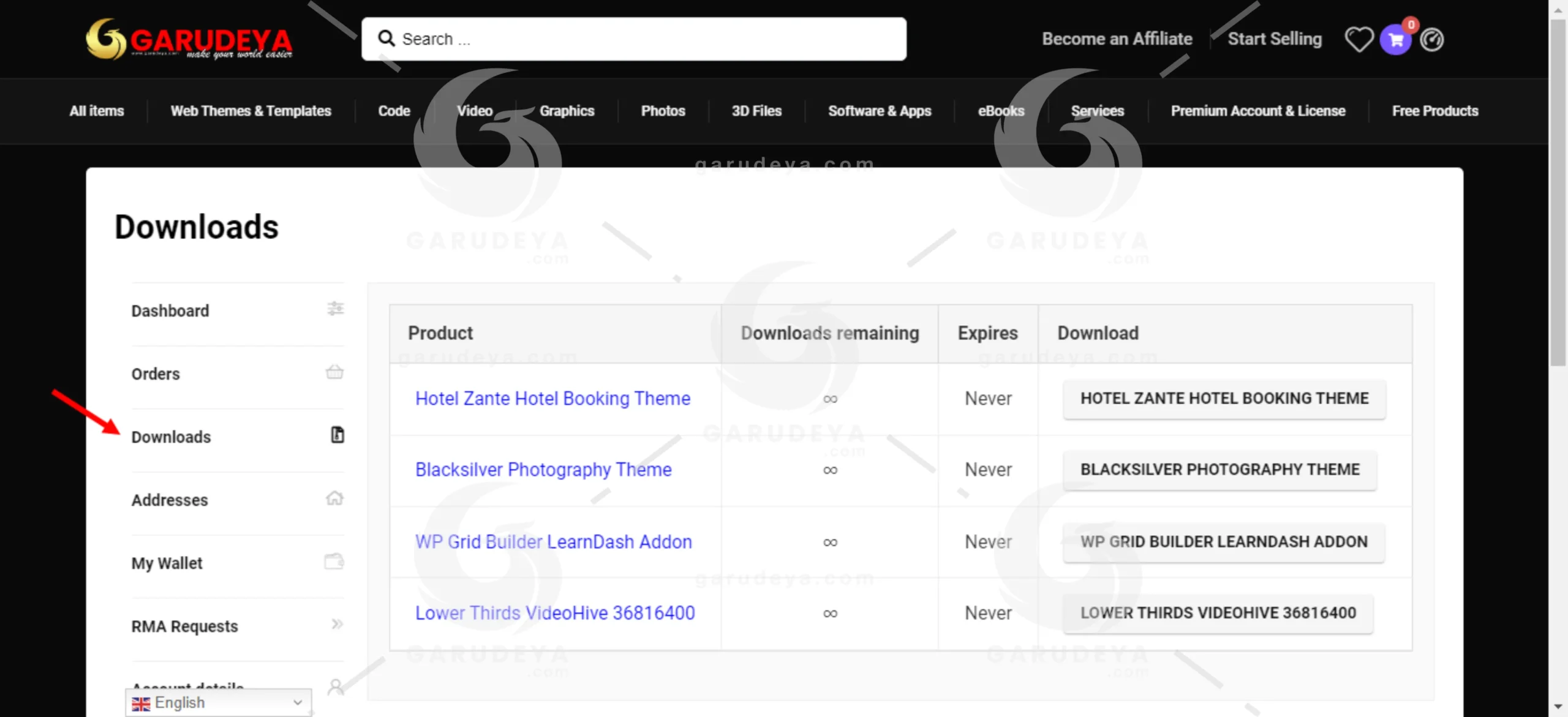
Task: Open the 3D Files category
Action: coord(757,111)
